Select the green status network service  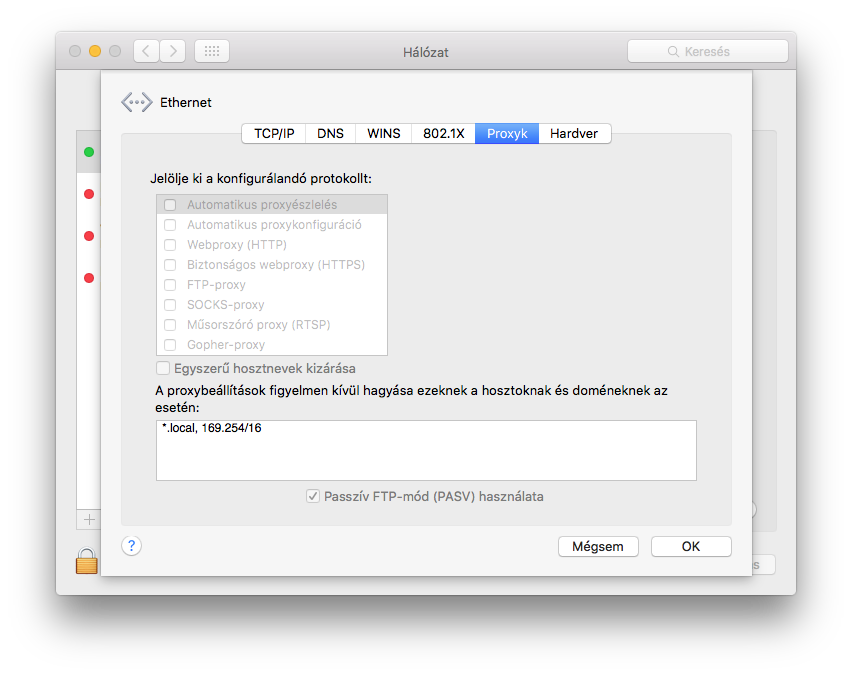pos(89,152)
